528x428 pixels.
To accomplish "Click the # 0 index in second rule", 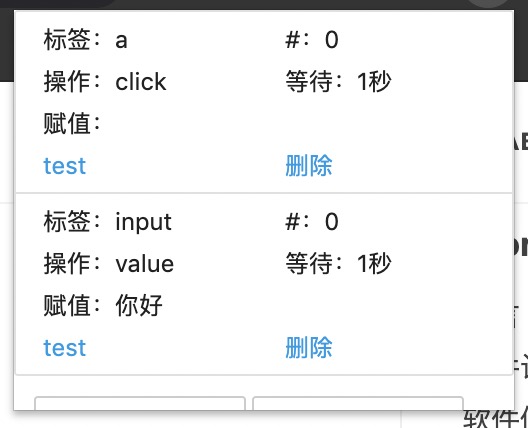I will point(312,222).
